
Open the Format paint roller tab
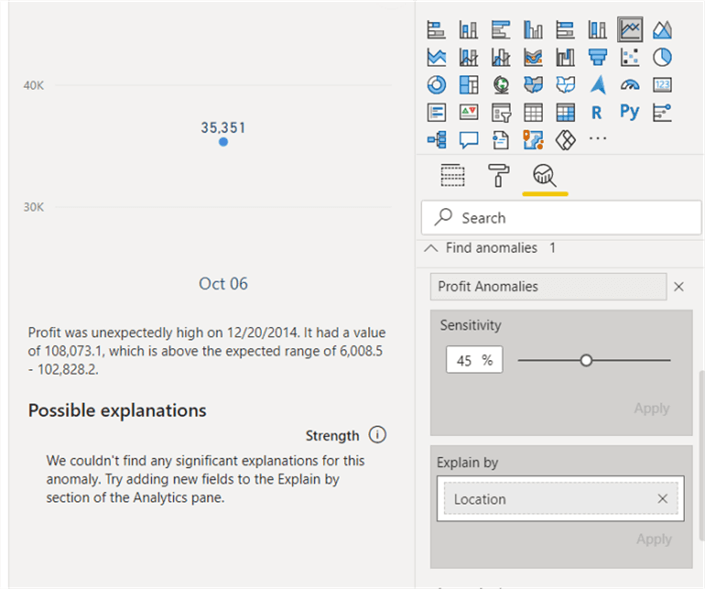tap(498, 176)
